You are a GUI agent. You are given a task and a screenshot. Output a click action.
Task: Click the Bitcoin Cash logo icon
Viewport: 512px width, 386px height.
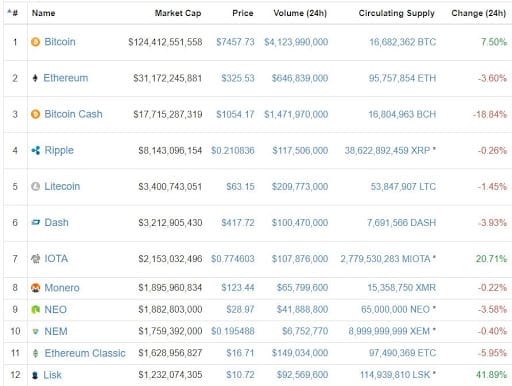click(35, 114)
